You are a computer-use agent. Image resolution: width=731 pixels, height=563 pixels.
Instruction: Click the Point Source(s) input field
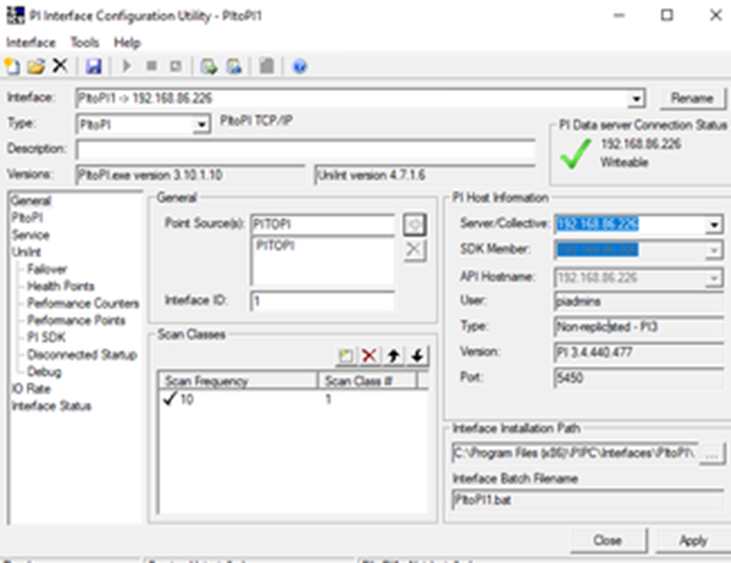[x=323, y=225]
